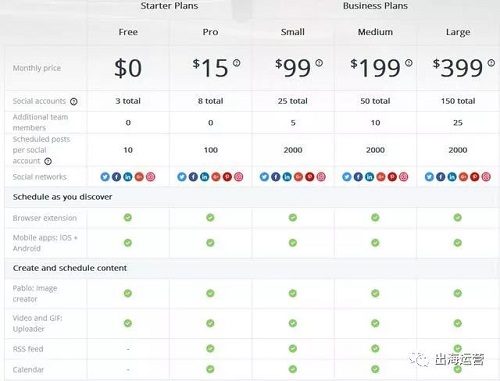
Task: Click the Monthly price row label
Action: click(37, 68)
